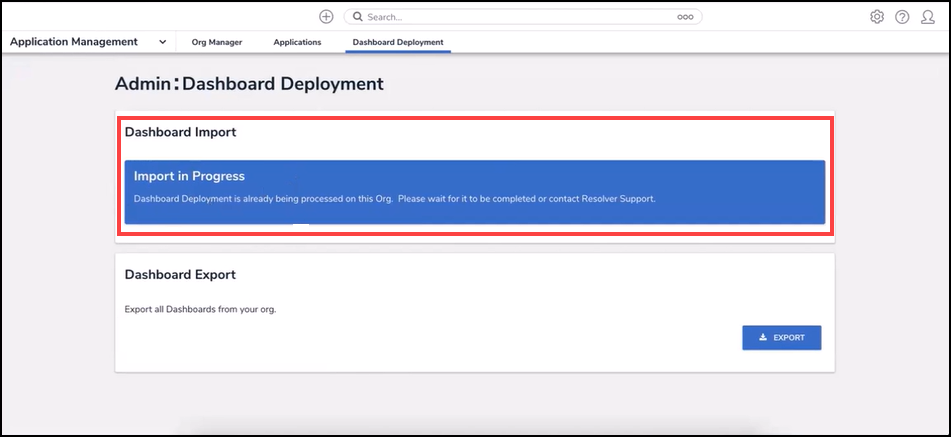Click the Import in Progress banner heading

(x=190, y=176)
